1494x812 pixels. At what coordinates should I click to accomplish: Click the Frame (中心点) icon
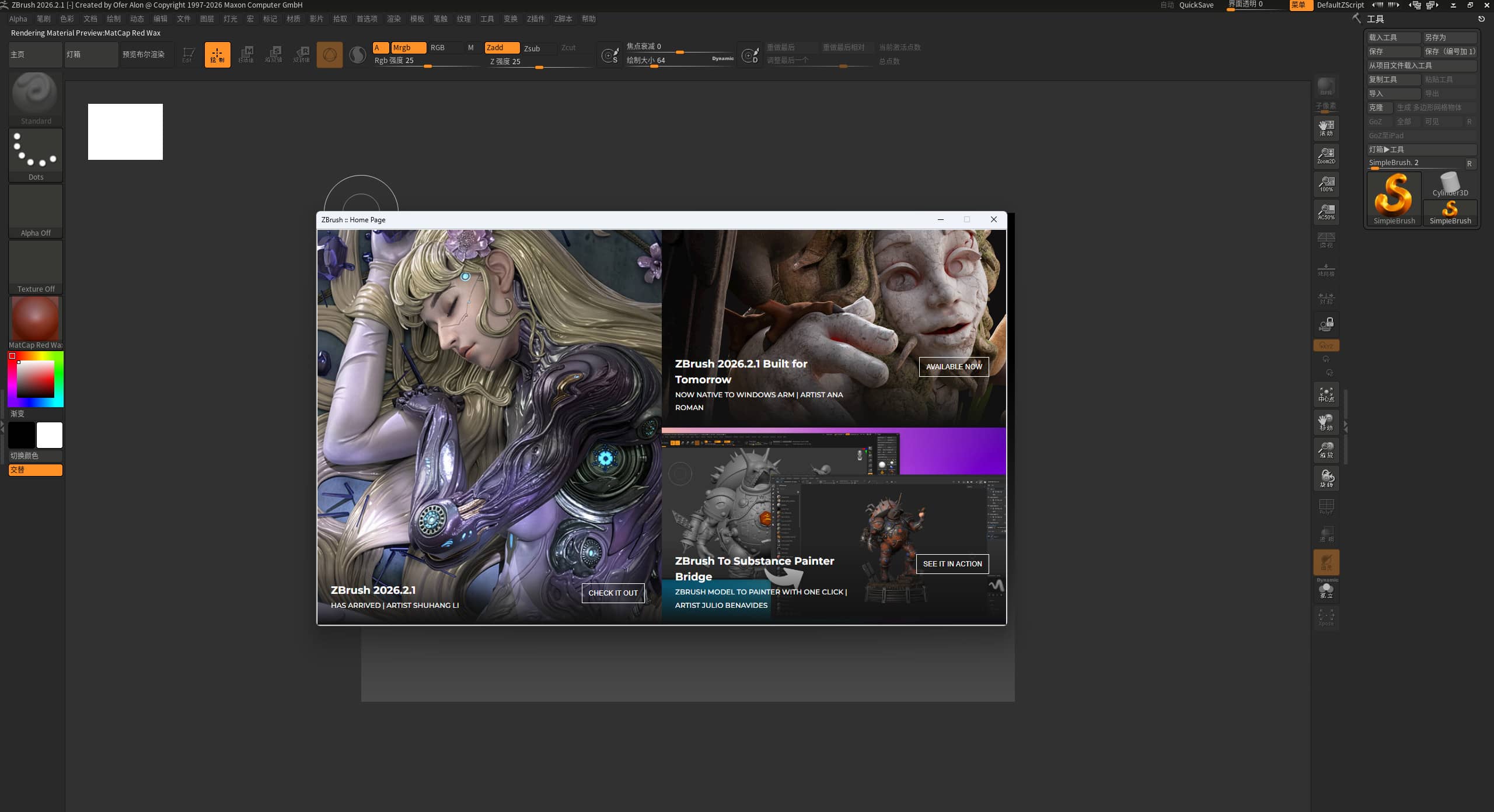click(1327, 394)
